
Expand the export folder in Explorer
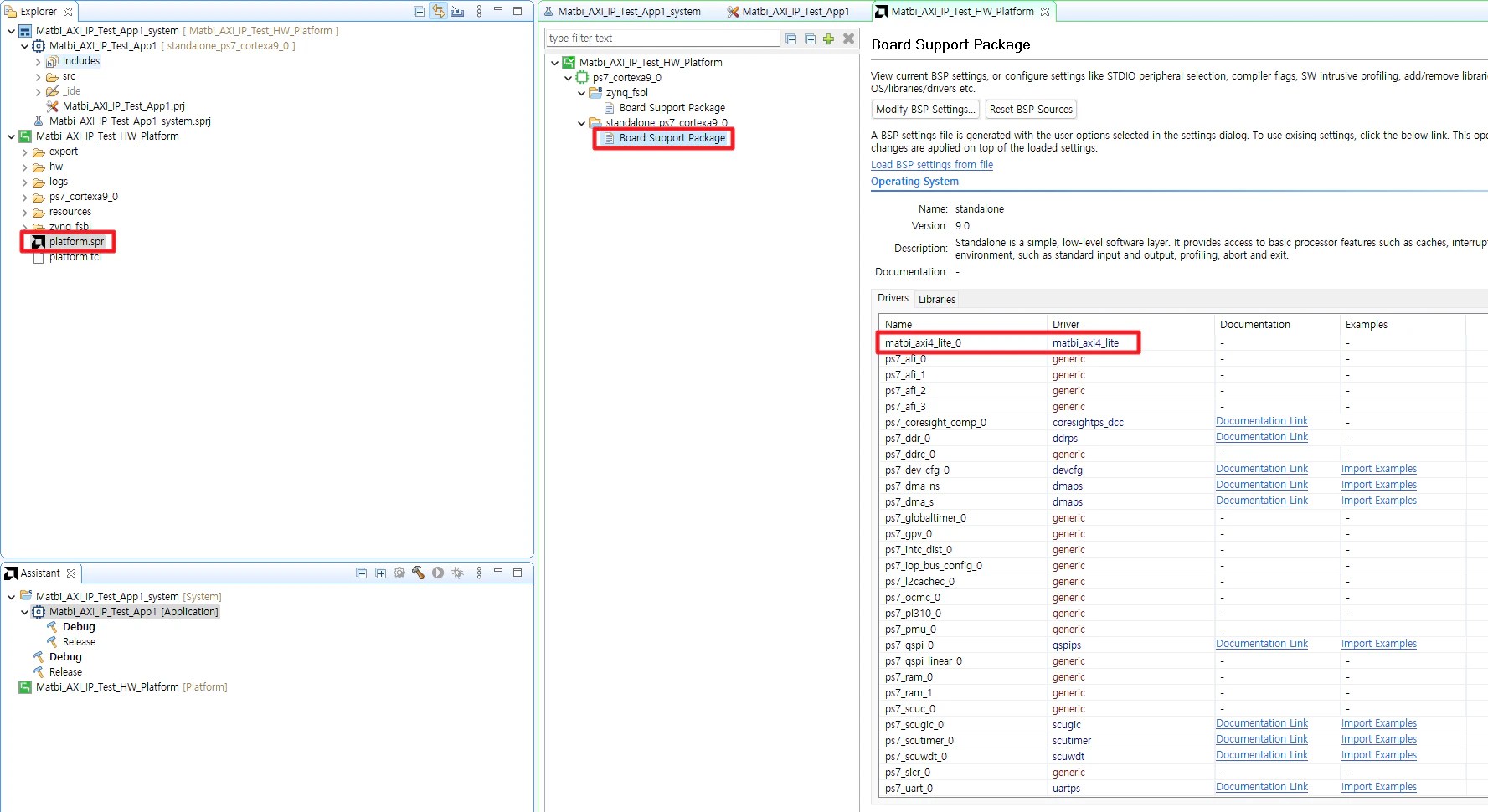[24, 152]
